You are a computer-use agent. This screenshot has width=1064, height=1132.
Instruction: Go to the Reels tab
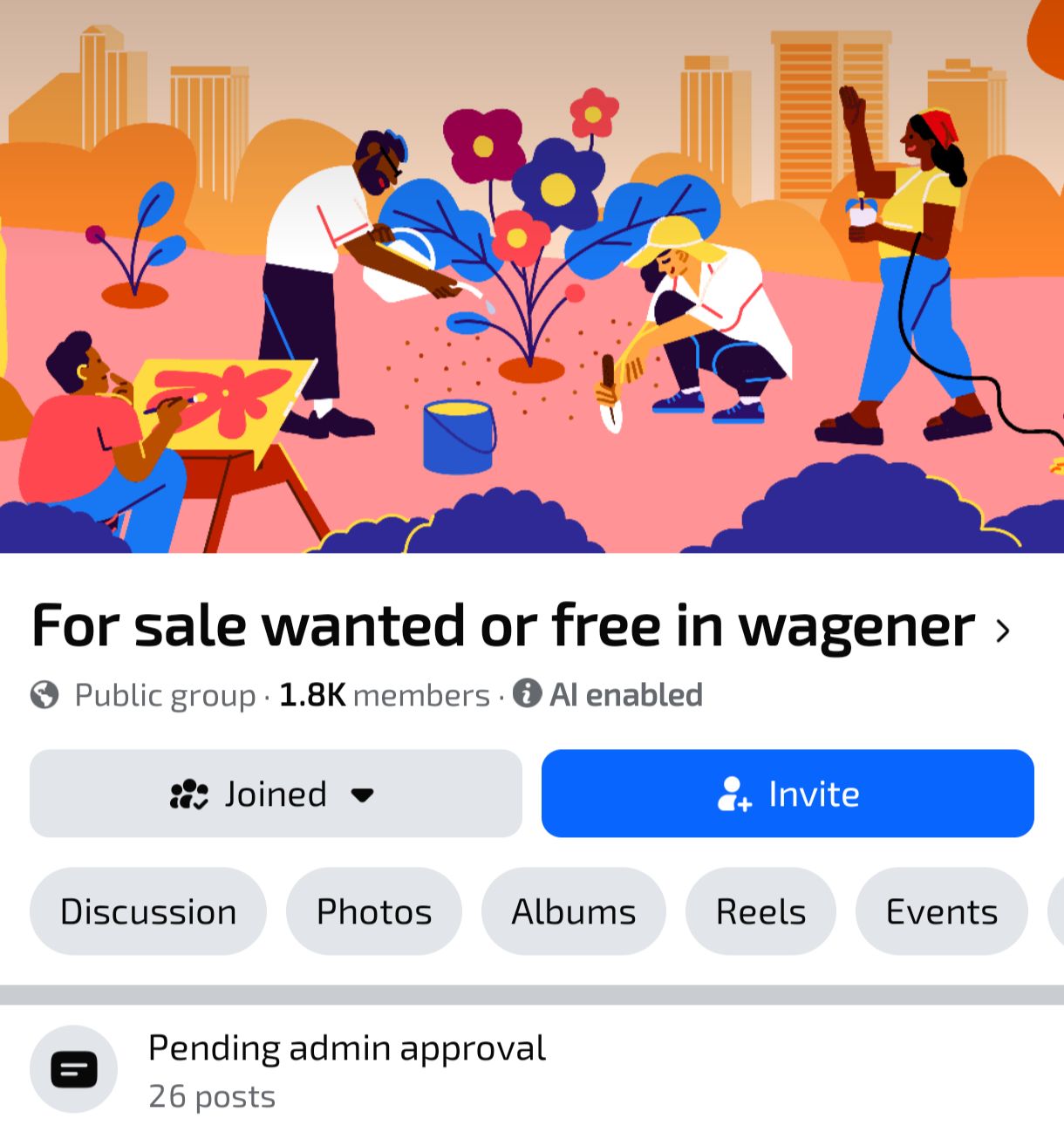tap(761, 911)
